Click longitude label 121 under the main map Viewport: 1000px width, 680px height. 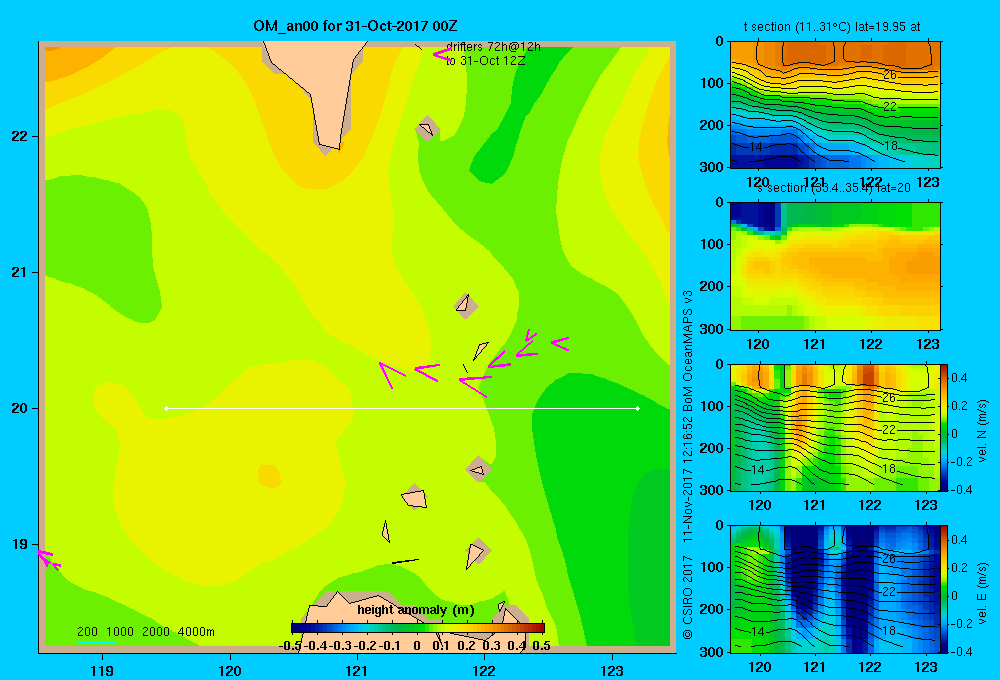[357, 670]
